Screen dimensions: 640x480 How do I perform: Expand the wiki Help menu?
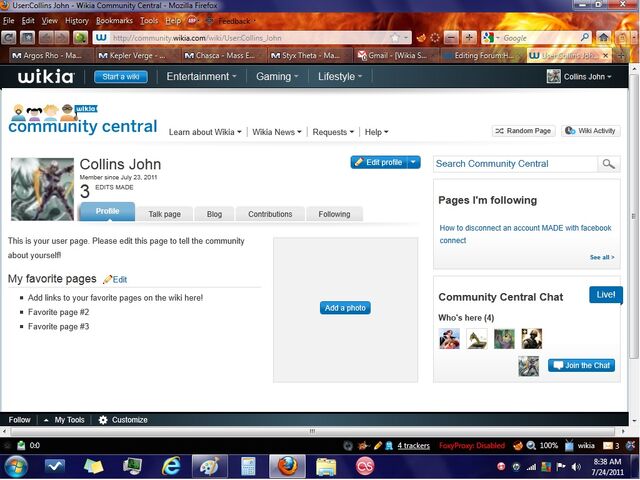tap(376, 132)
